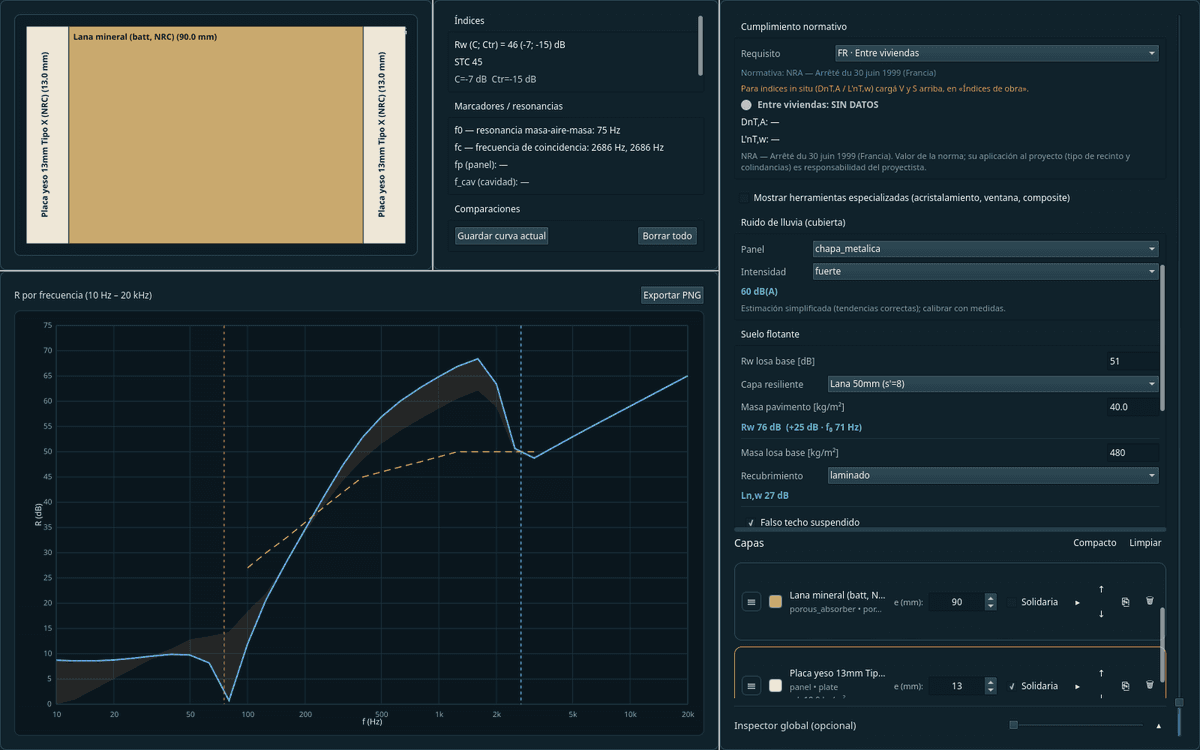Grab the drag handle of the Placa yeso layer
The width and height of the screenshot is (1200, 750).
coord(752,686)
